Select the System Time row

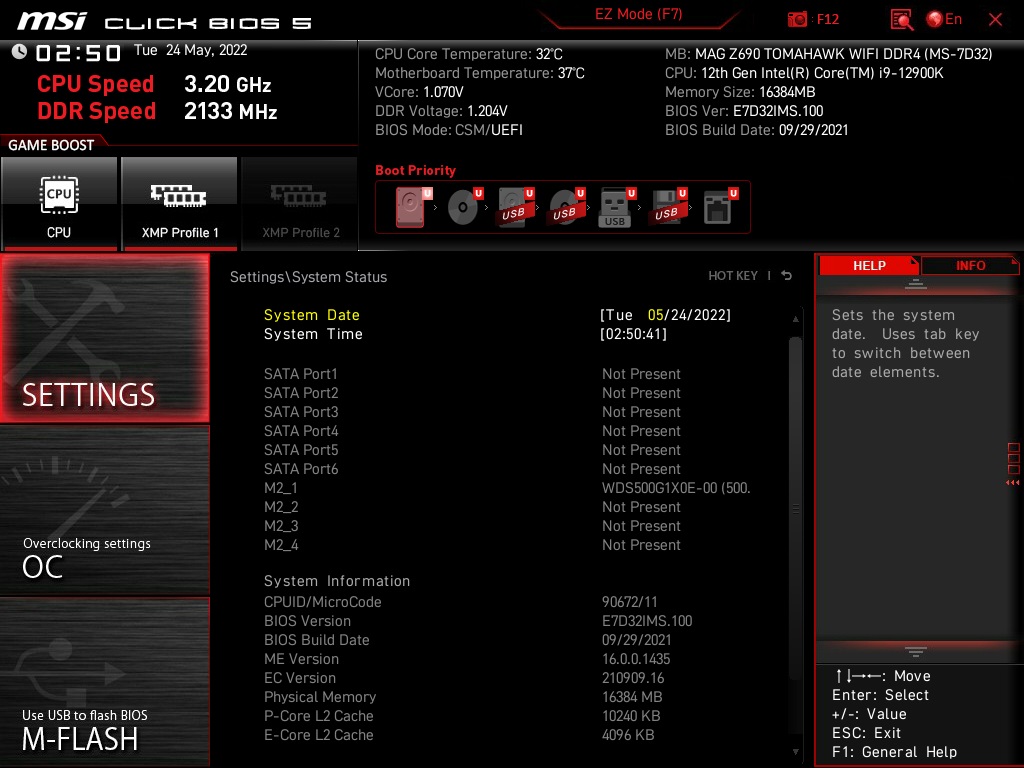tap(497, 334)
